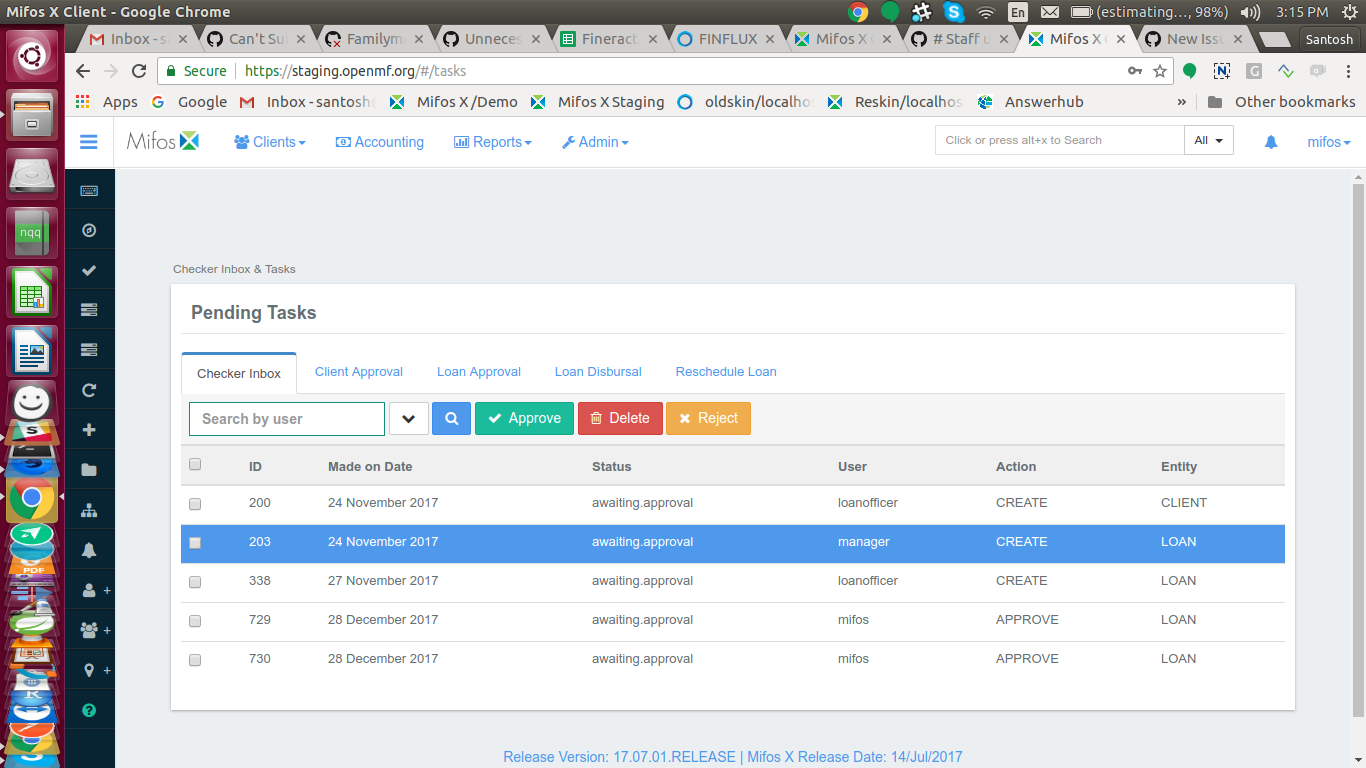Click the plus (create) icon in sidebar
1366x768 pixels.
click(89, 430)
